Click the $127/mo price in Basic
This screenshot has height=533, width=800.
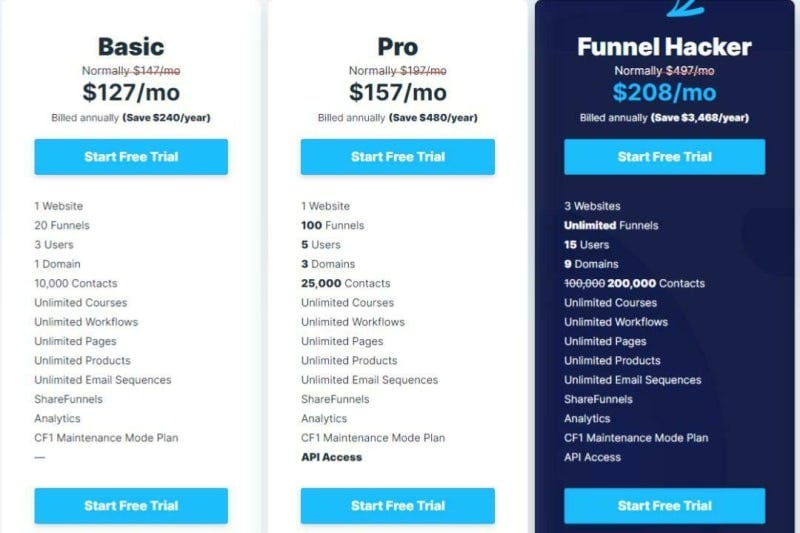click(x=131, y=92)
